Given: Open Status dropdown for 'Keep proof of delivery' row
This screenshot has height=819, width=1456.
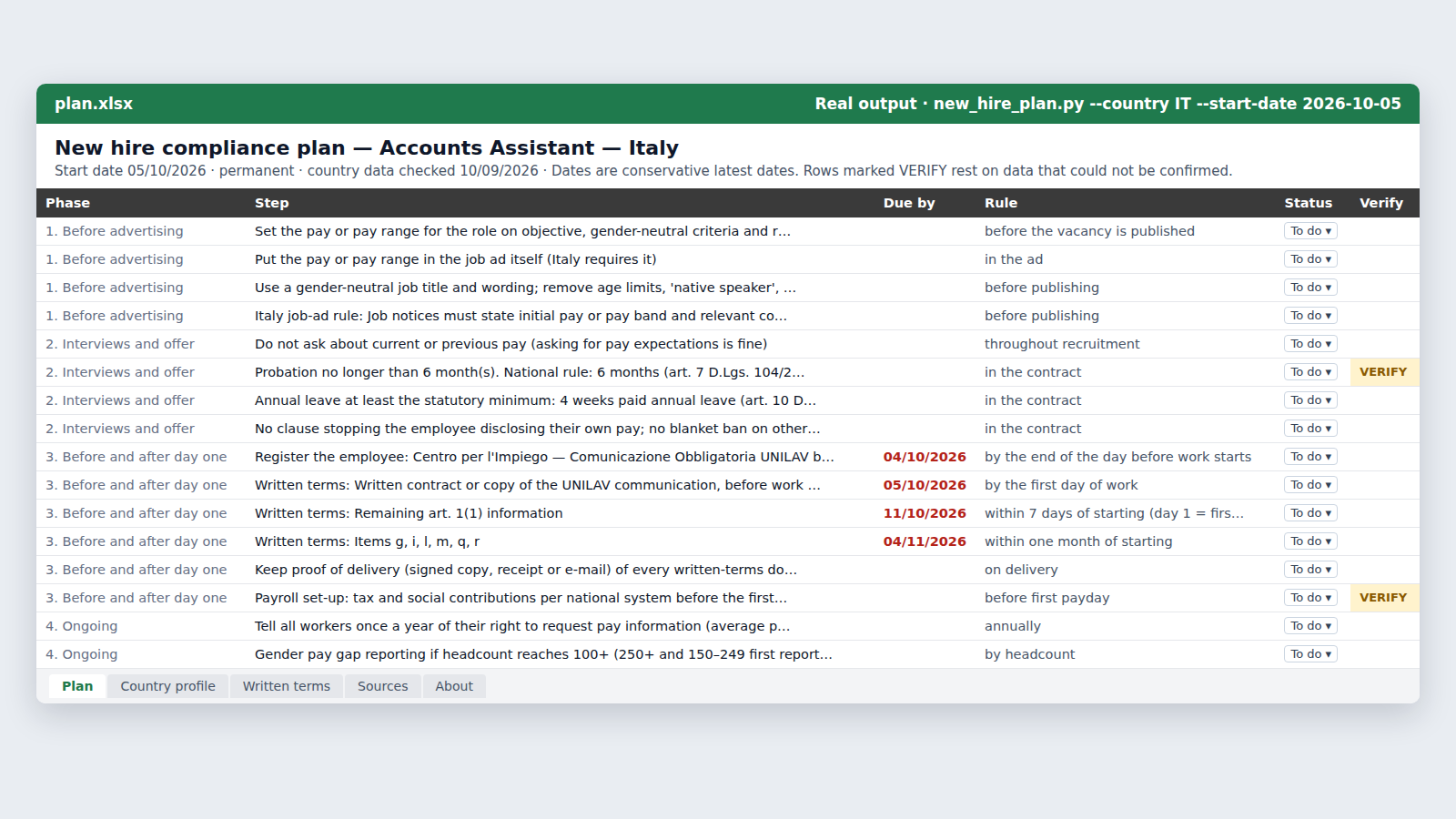Looking at the screenshot, I should [1310, 570].
